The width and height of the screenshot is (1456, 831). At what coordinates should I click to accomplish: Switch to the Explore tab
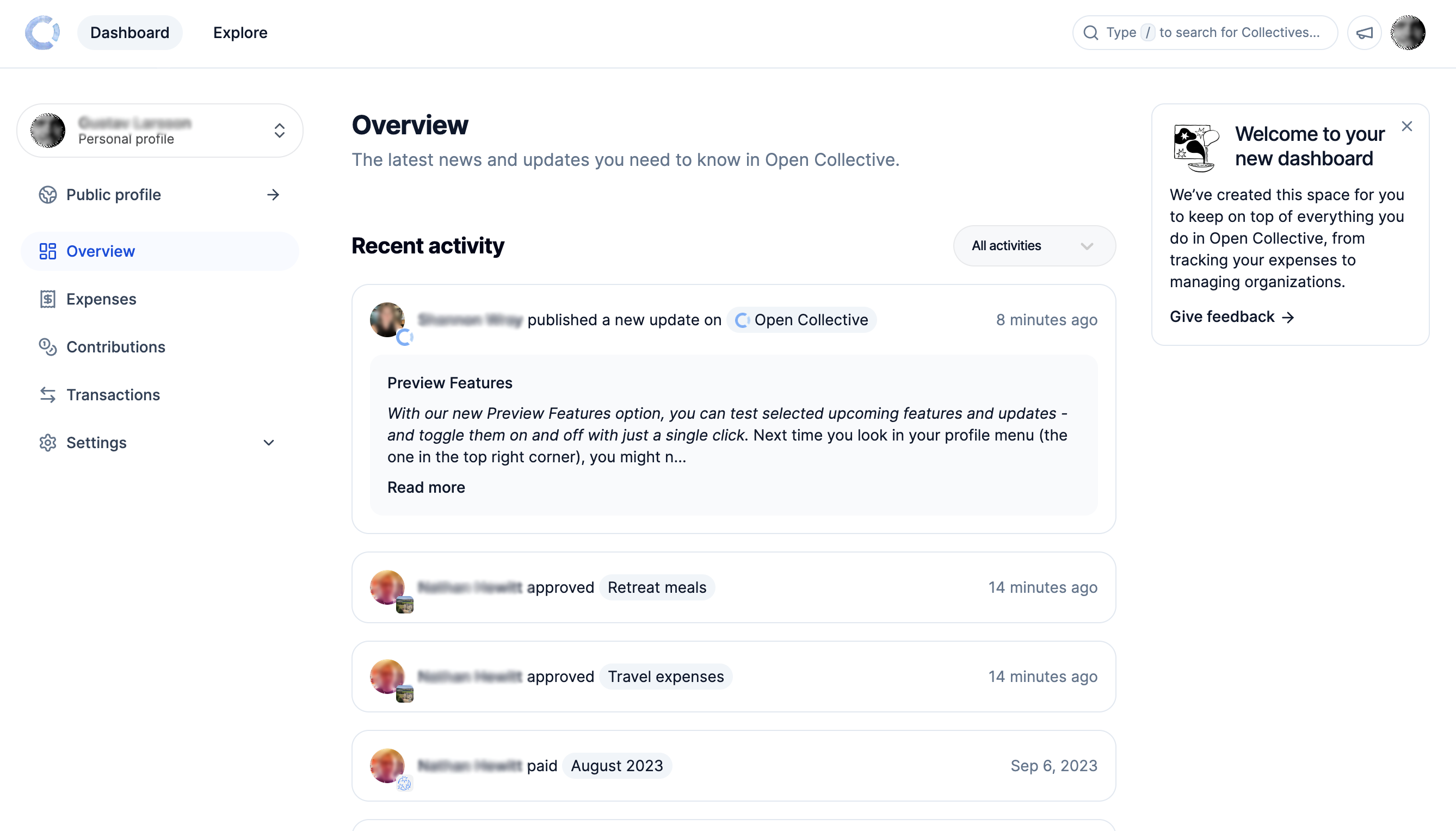click(240, 33)
